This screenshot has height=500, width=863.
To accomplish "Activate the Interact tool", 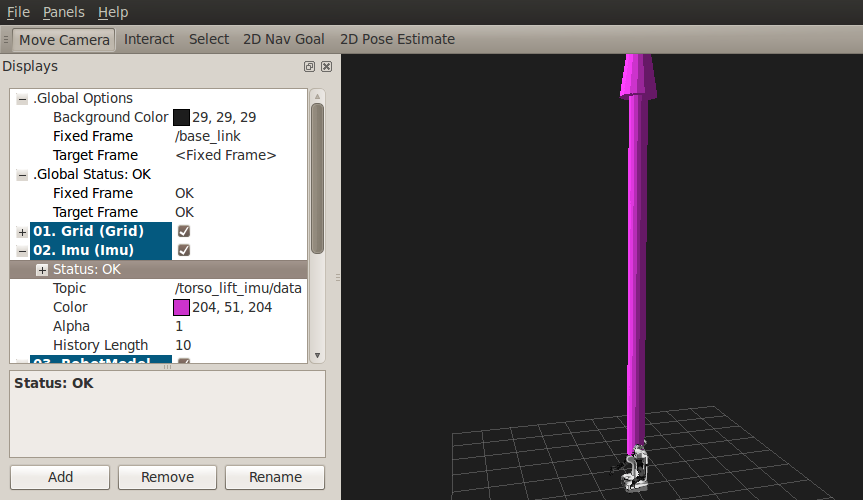I will 149,39.
